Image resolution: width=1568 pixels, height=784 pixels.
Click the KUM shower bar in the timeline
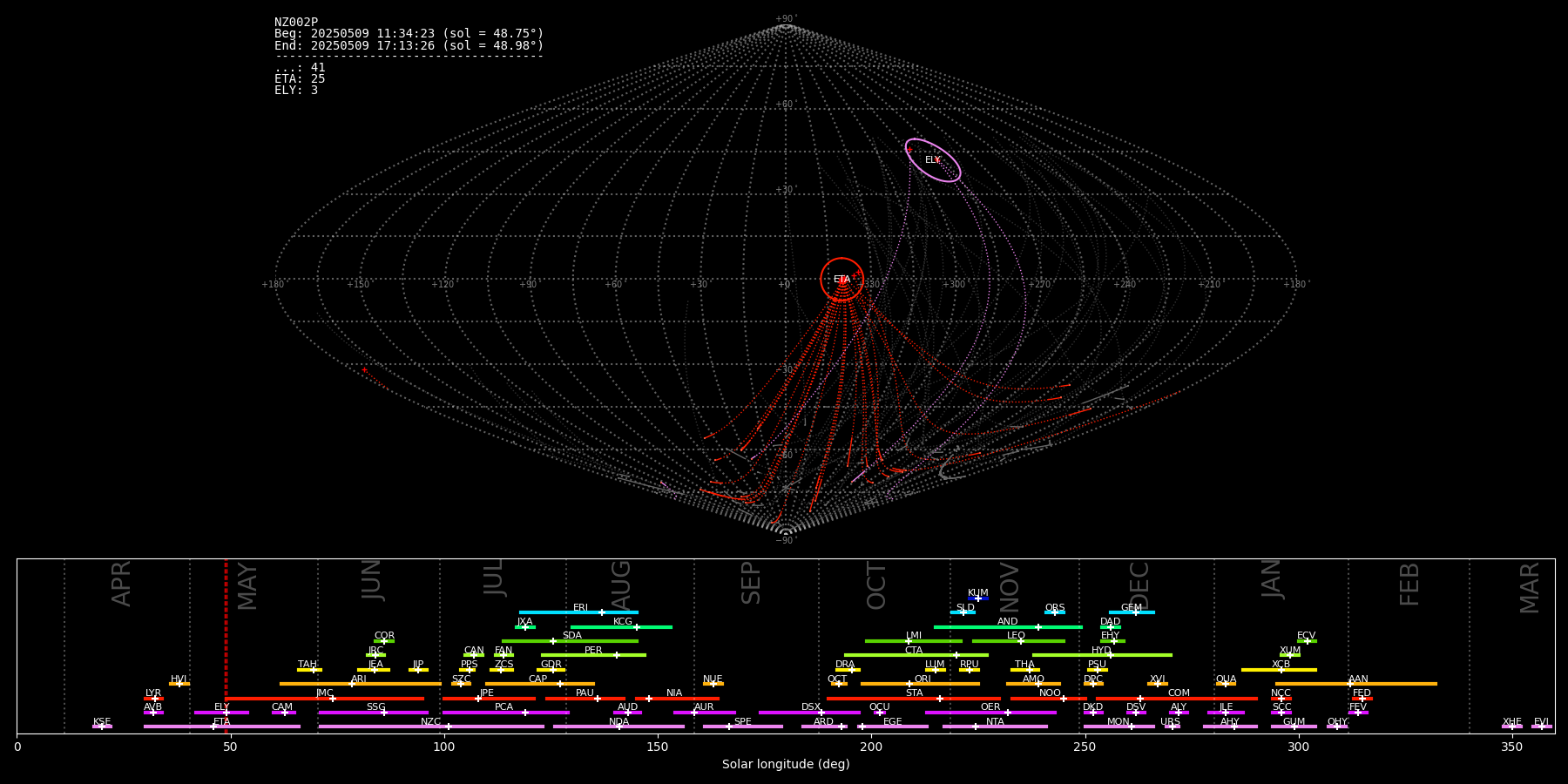pos(978,598)
